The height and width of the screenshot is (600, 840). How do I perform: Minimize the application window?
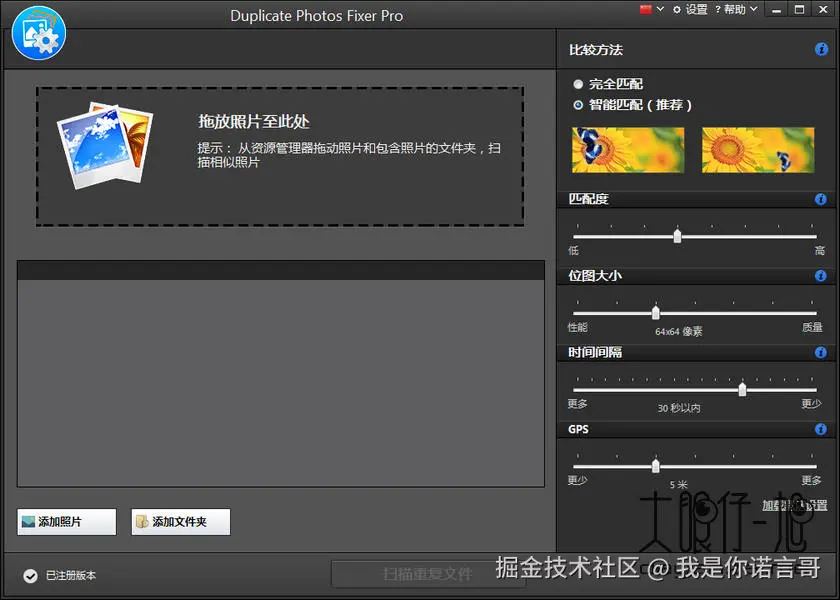776,10
